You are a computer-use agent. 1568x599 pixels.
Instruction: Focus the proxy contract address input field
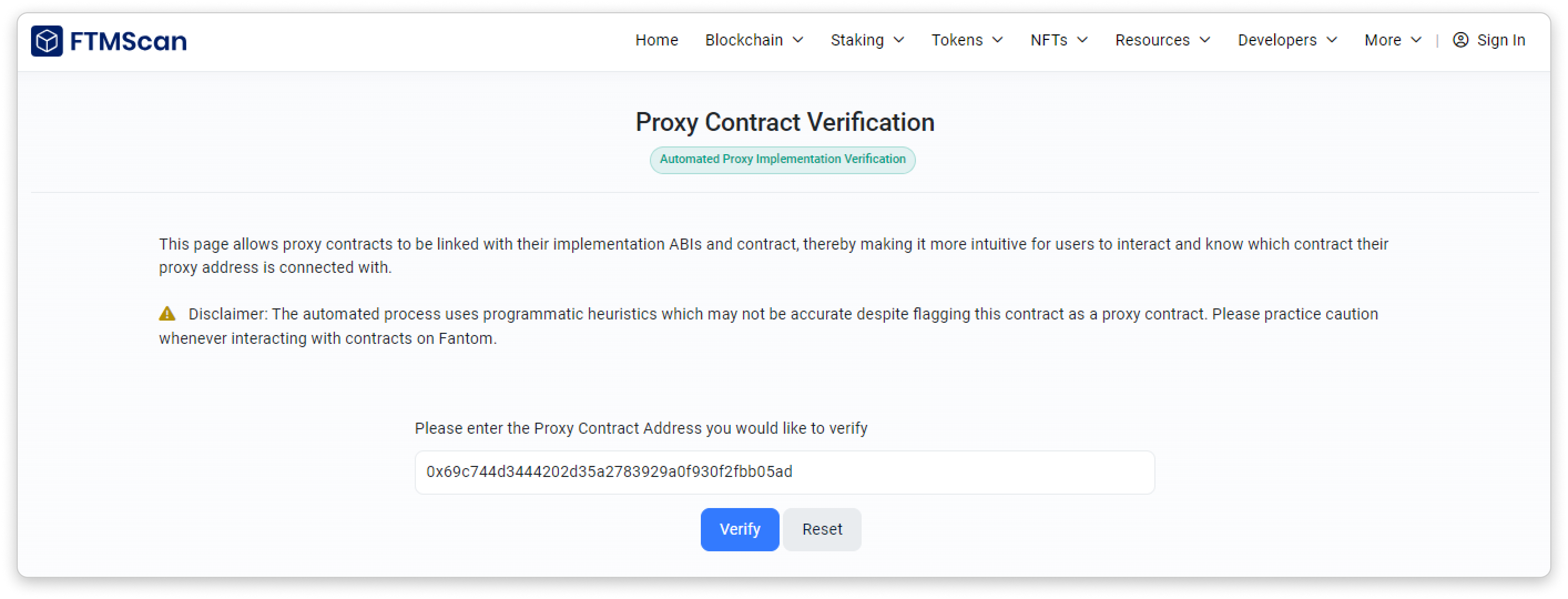784,473
